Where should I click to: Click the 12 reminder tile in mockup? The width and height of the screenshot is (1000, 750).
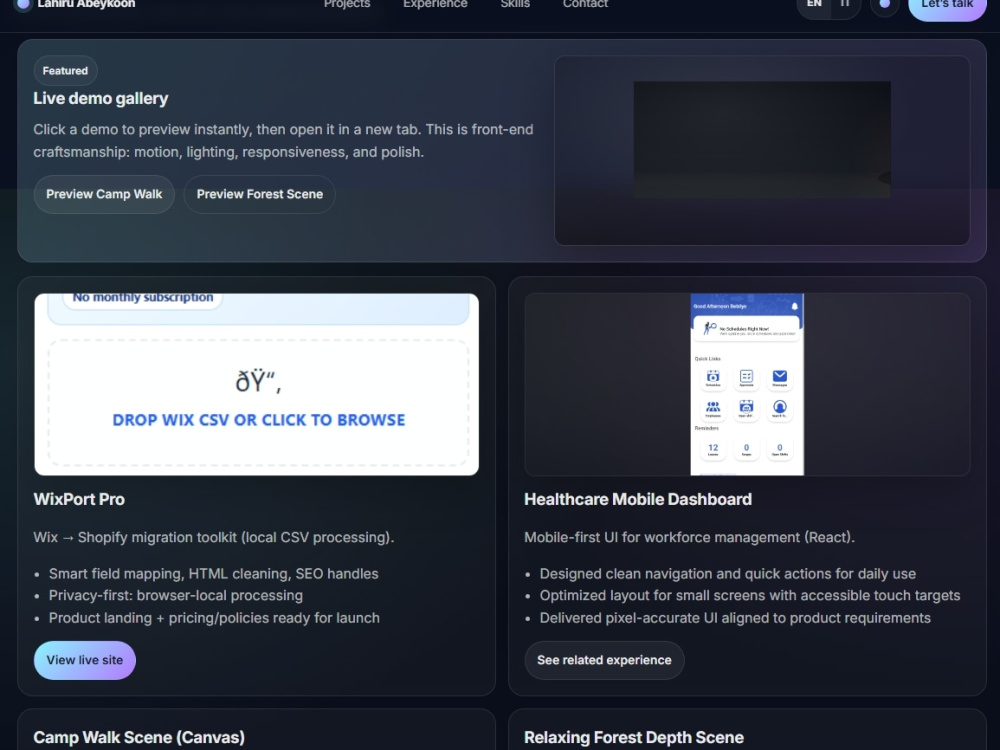[713, 449]
